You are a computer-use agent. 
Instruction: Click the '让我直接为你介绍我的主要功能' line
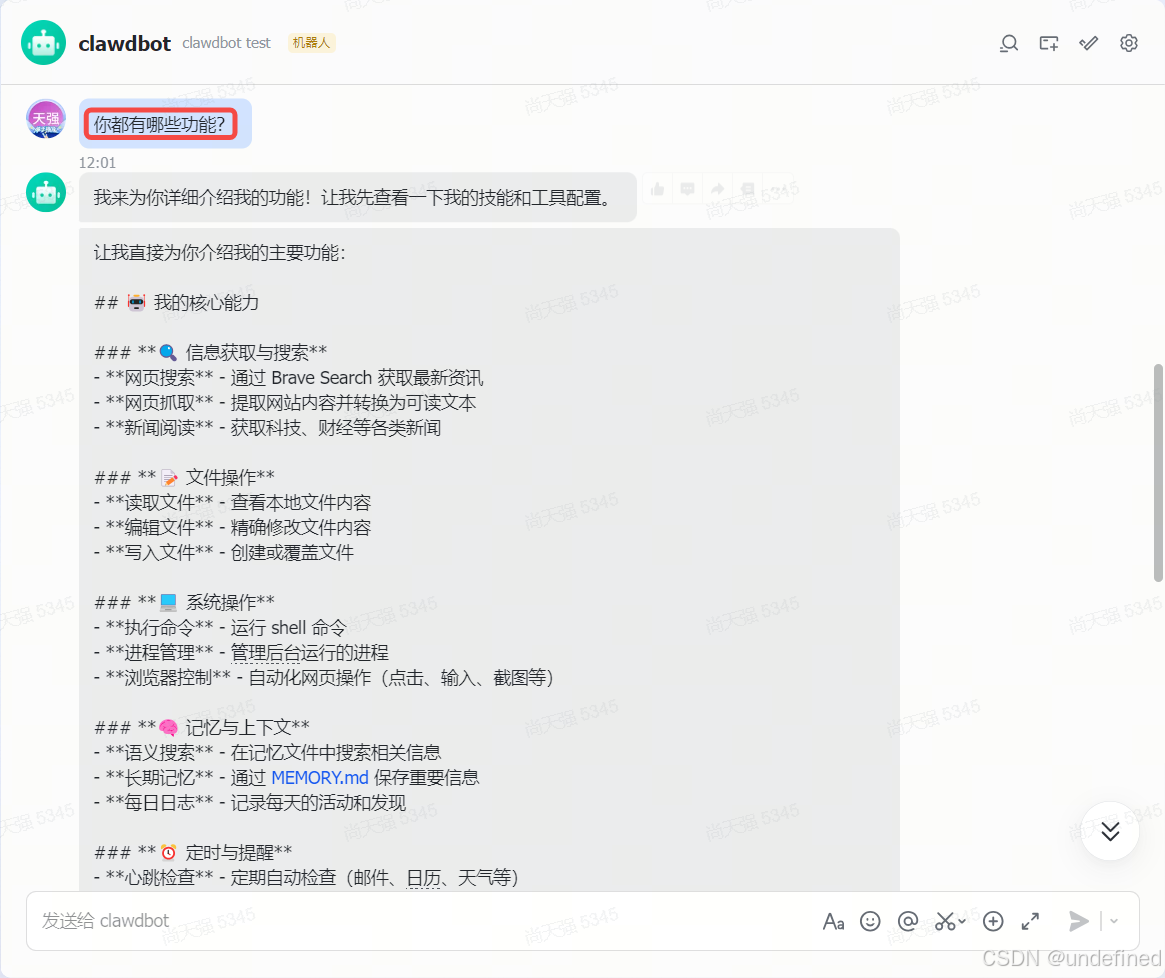pos(219,253)
